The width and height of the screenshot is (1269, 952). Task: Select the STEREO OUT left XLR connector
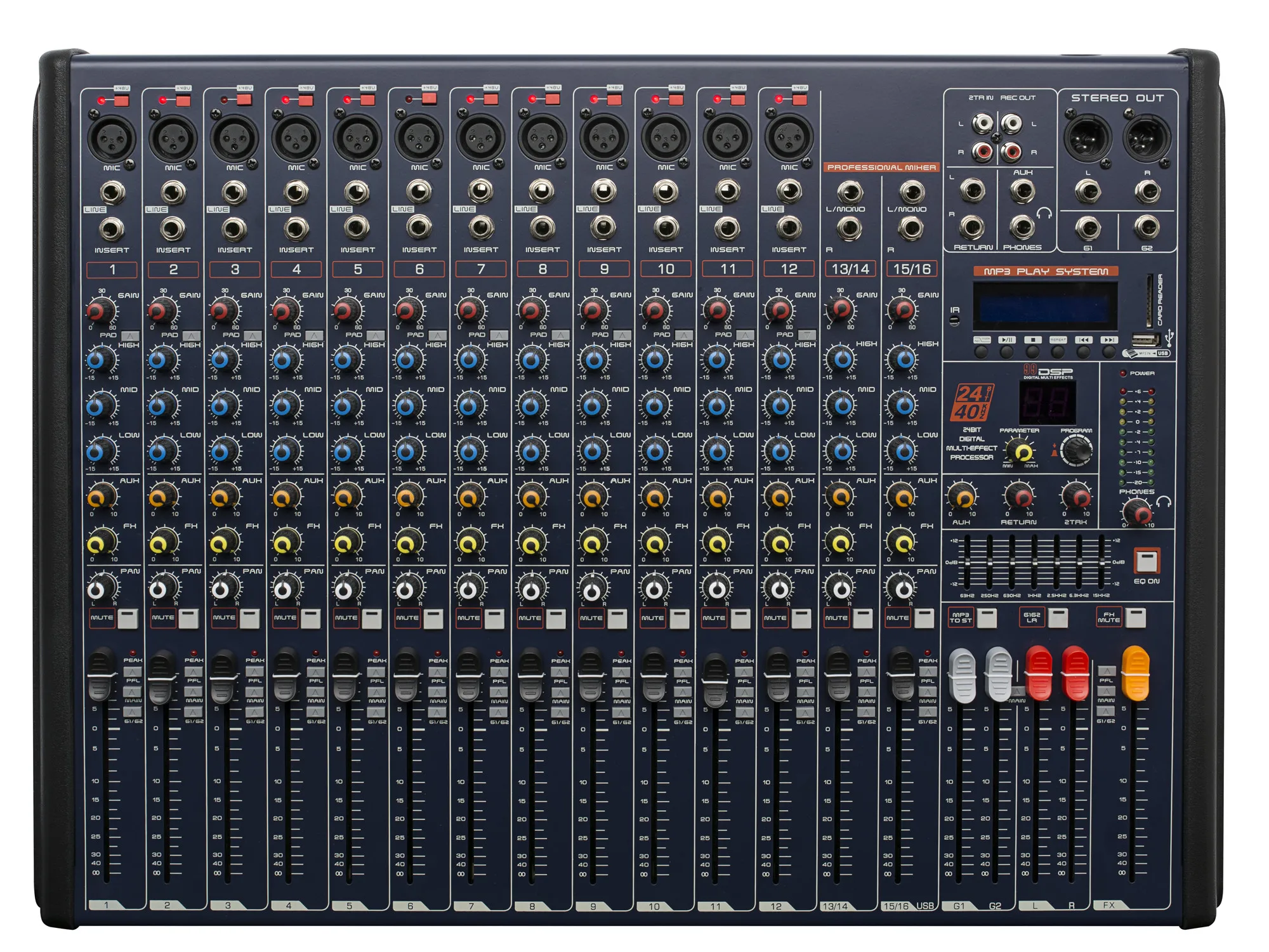1088,138
